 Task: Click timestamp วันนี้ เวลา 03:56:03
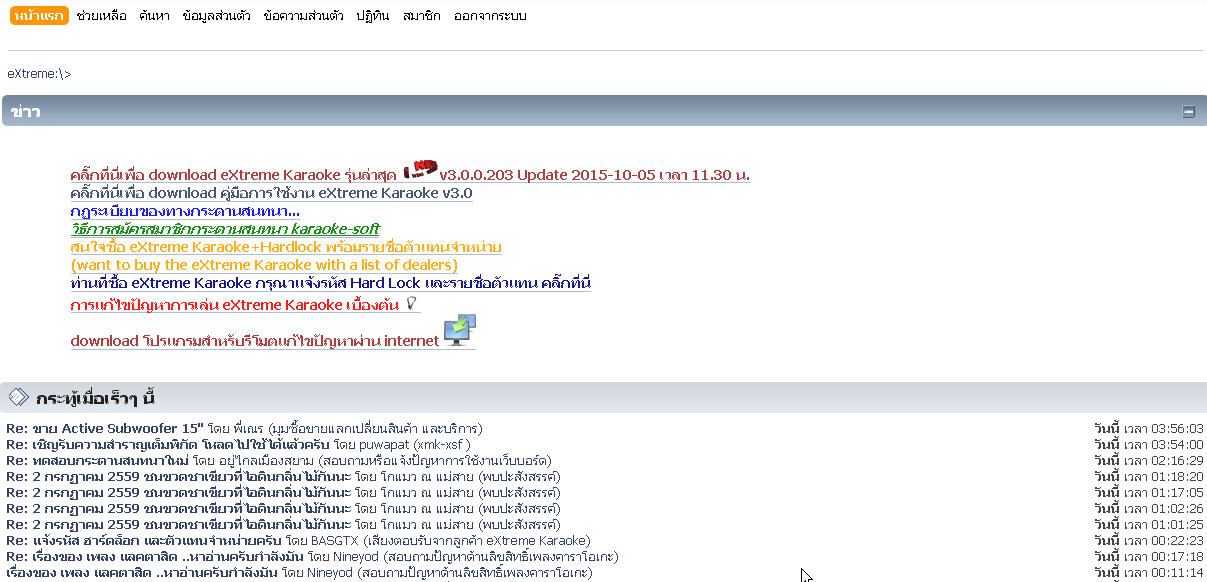tap(1148, 429)
